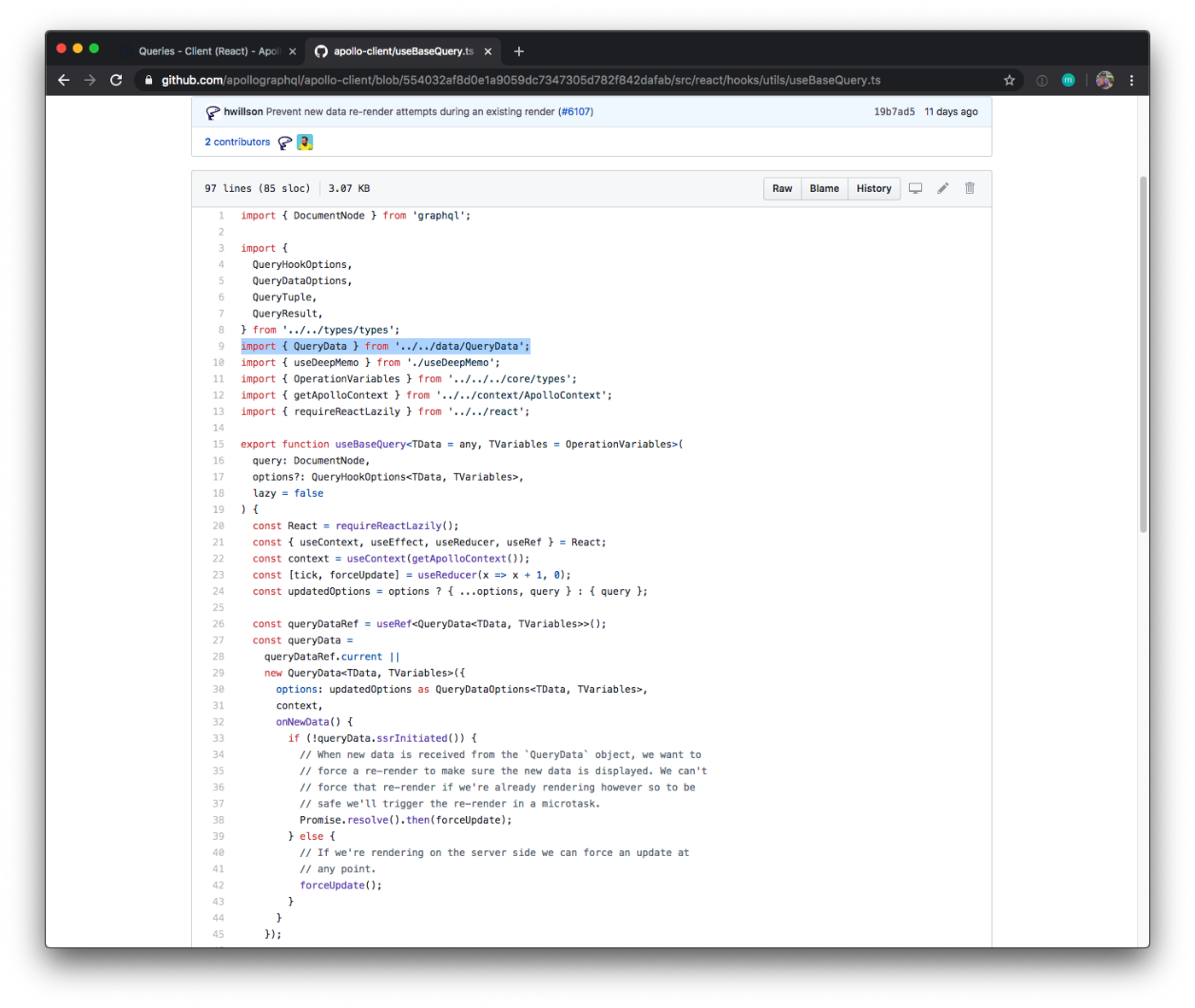Open Chrome's three-dot menu
1195x1008 pixels.
pos(1132,80)
